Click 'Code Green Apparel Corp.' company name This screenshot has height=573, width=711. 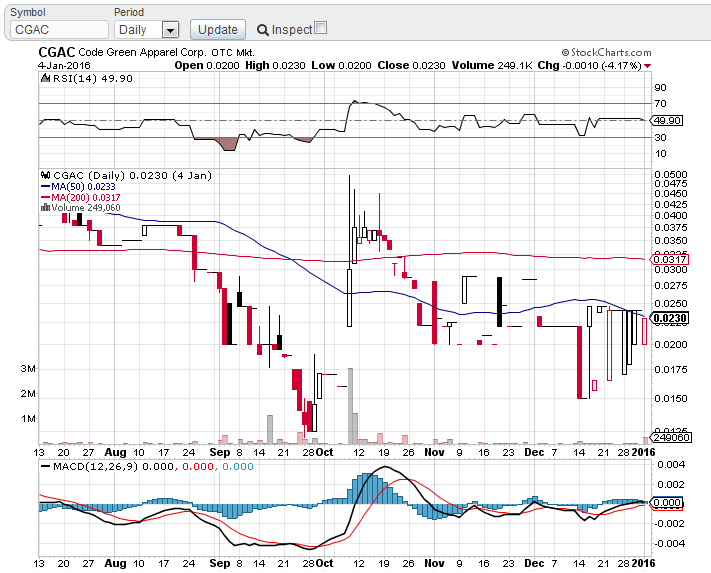click(142, 53)
